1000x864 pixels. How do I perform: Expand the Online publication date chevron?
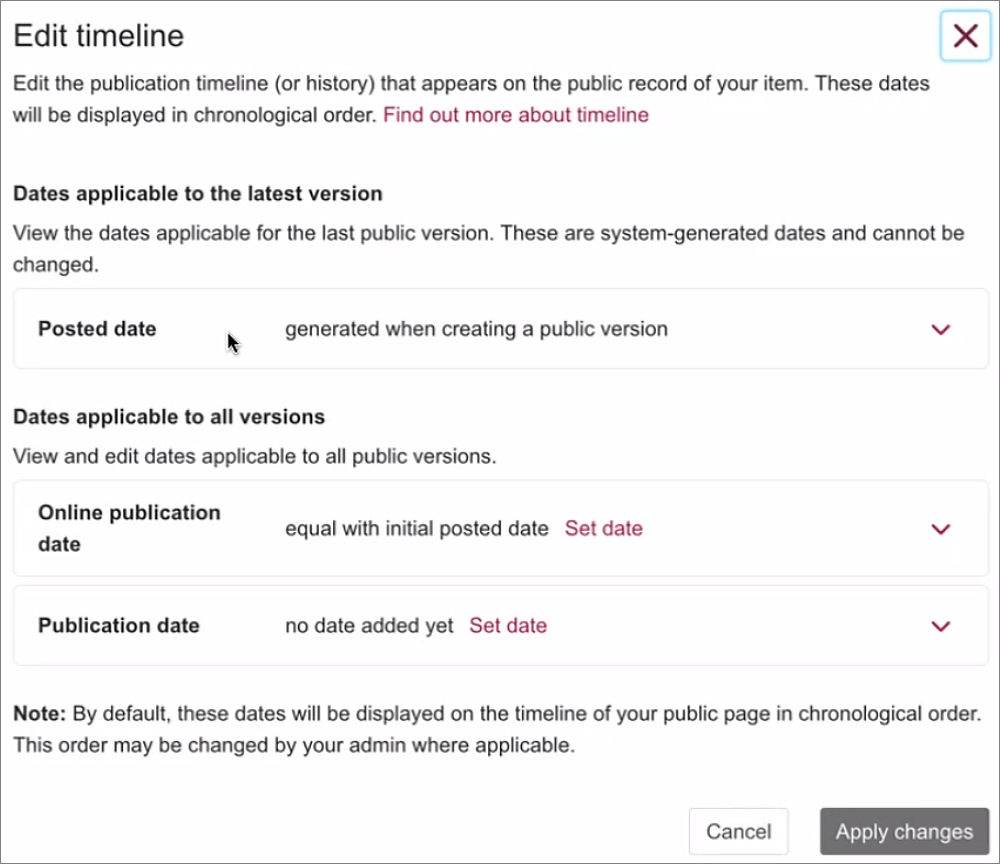point(940,529)
